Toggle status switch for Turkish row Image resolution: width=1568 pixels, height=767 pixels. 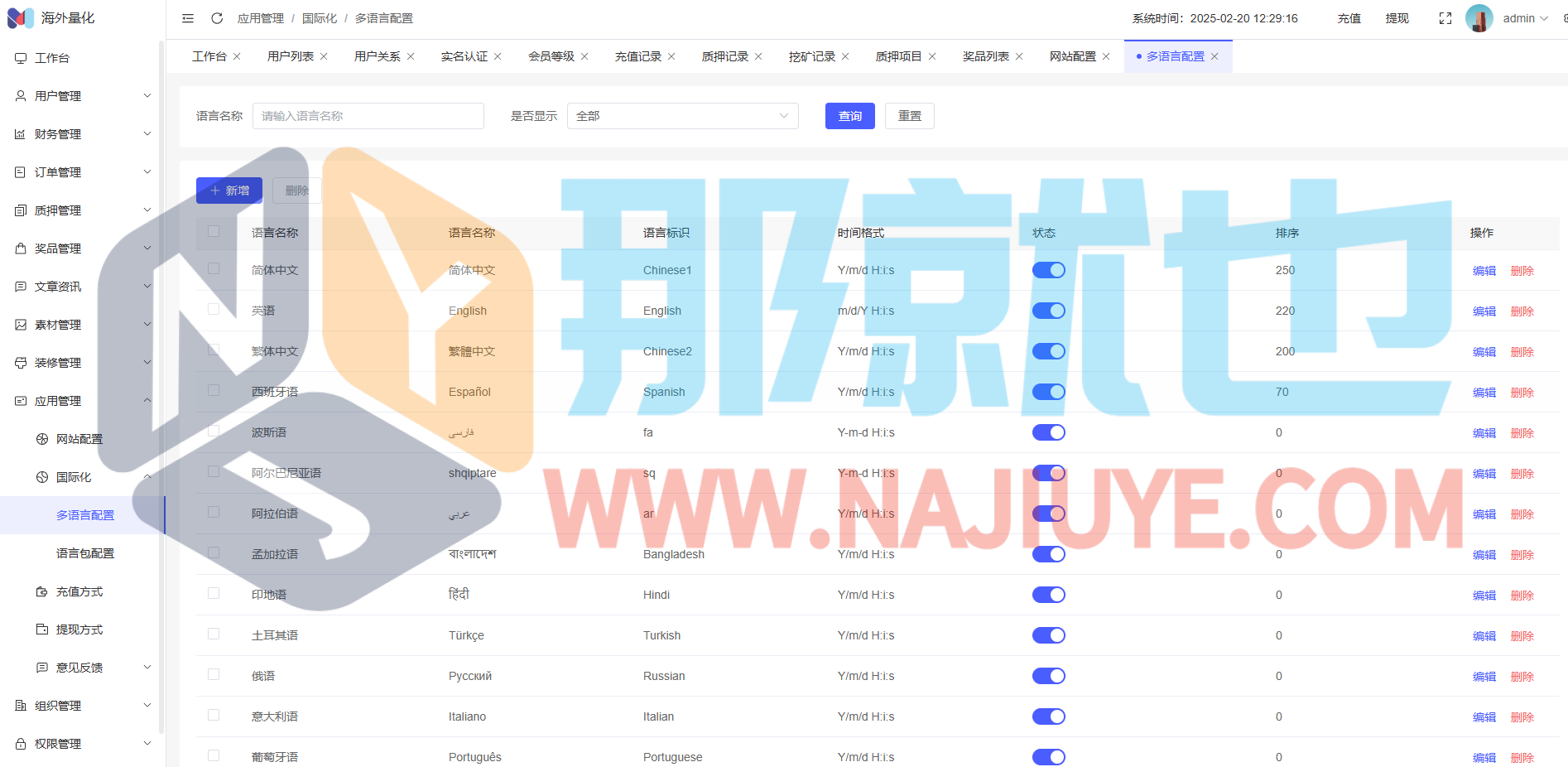[x=1048, y=635]
